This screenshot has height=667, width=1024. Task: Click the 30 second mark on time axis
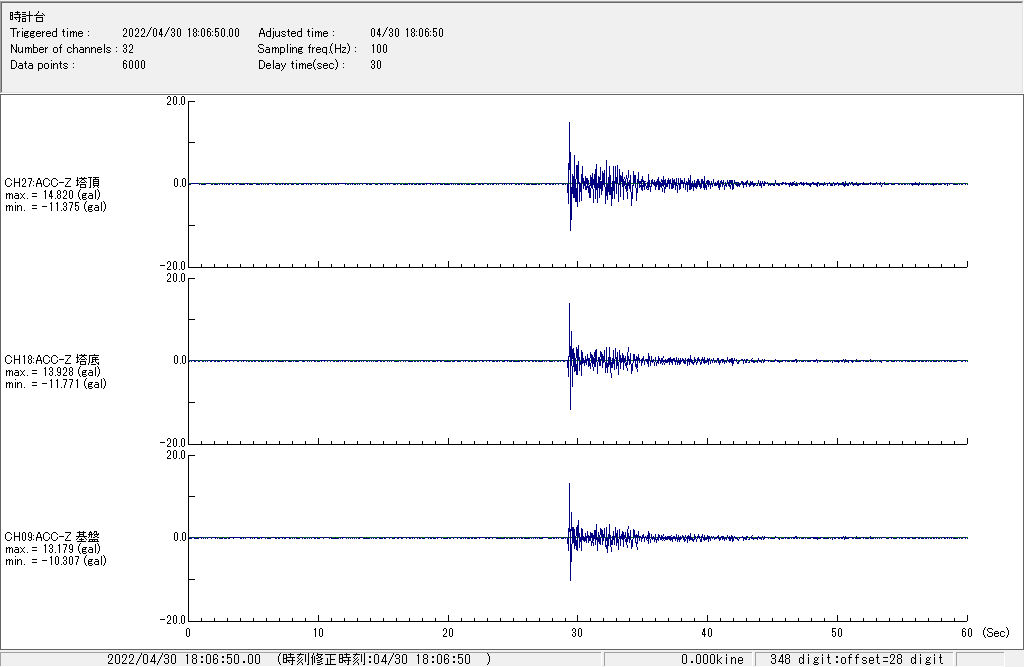coord(577,633)
